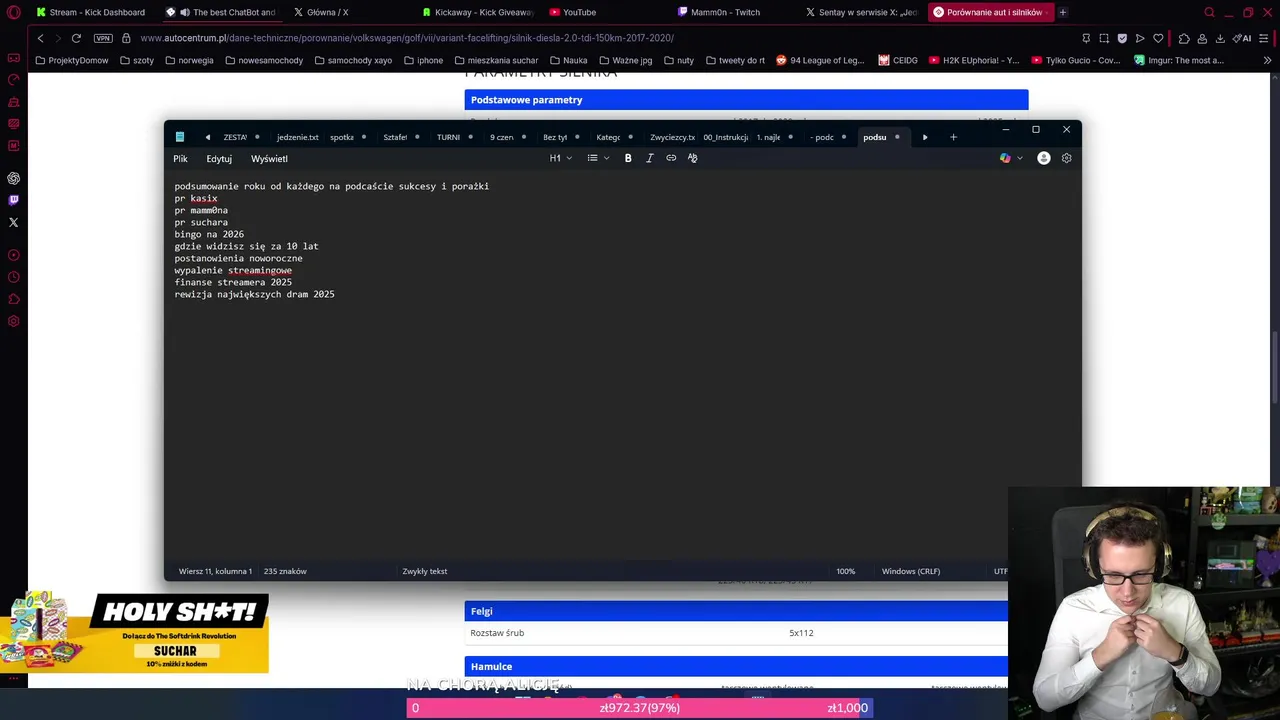
Task: Open the ProjektyDomow bookmark folder
Action: [72, 60]
